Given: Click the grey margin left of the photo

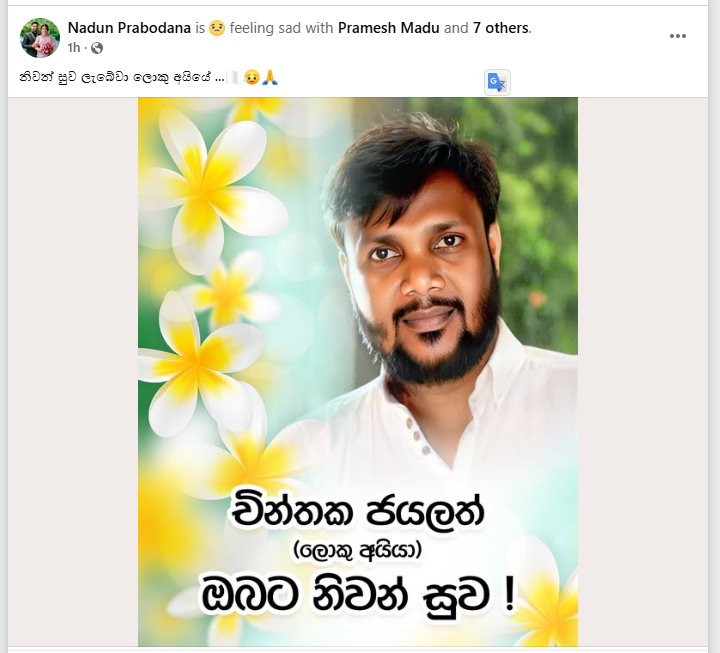Looking at the screenshot, I should [73, 372].
